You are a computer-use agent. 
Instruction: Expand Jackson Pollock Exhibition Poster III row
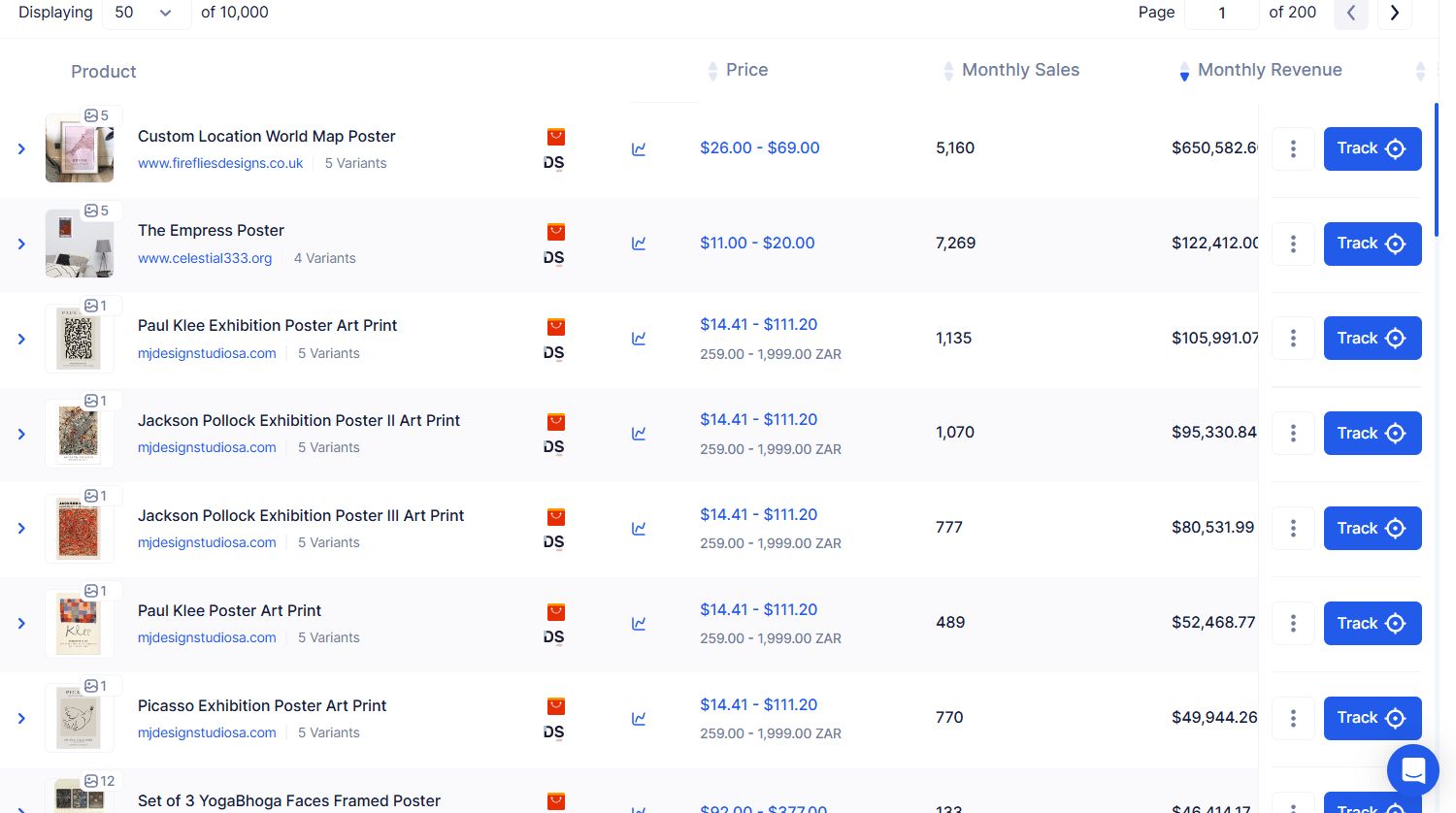click(21, 528)
